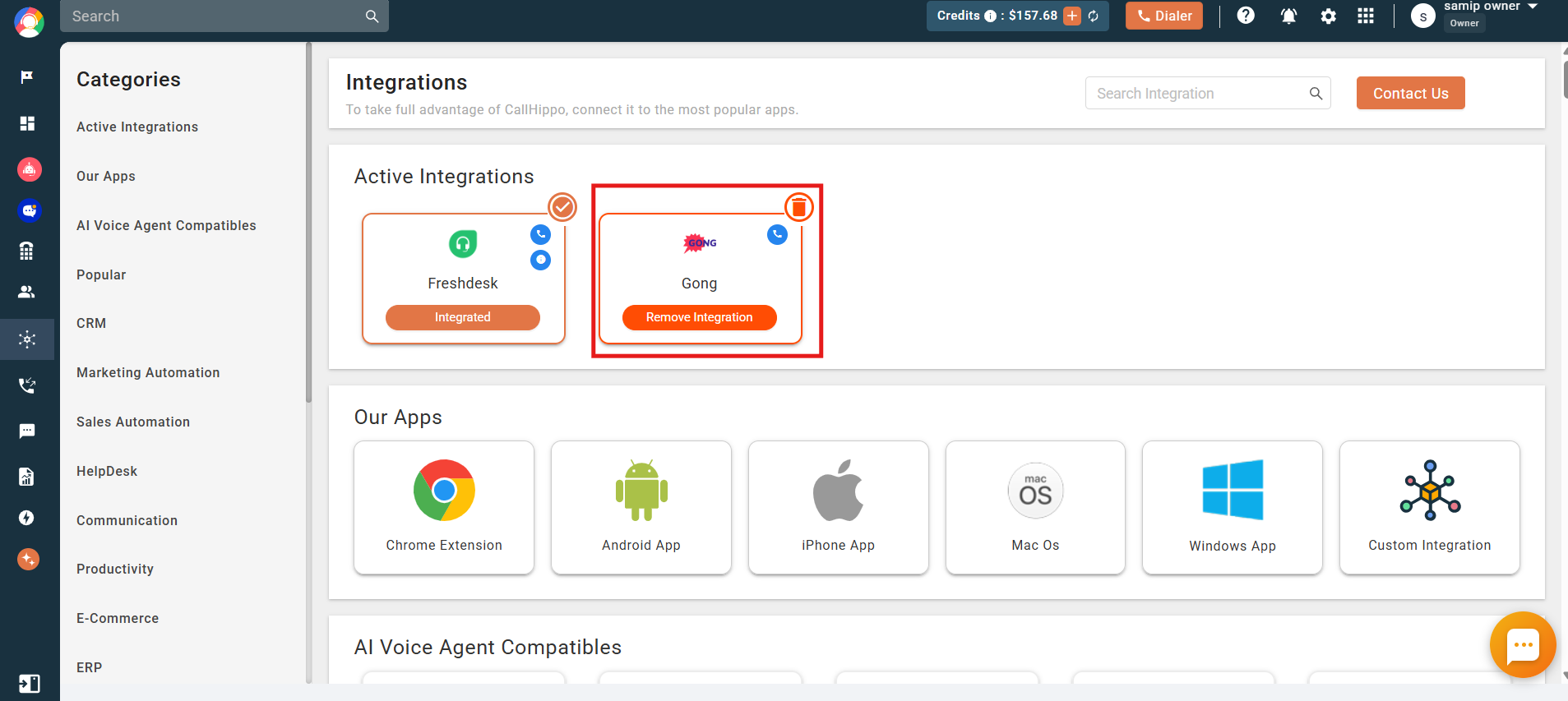The image size is (1568, 701).
Task: Open the numbers keypad icon in the sidebar
Action: coord(27,251)
